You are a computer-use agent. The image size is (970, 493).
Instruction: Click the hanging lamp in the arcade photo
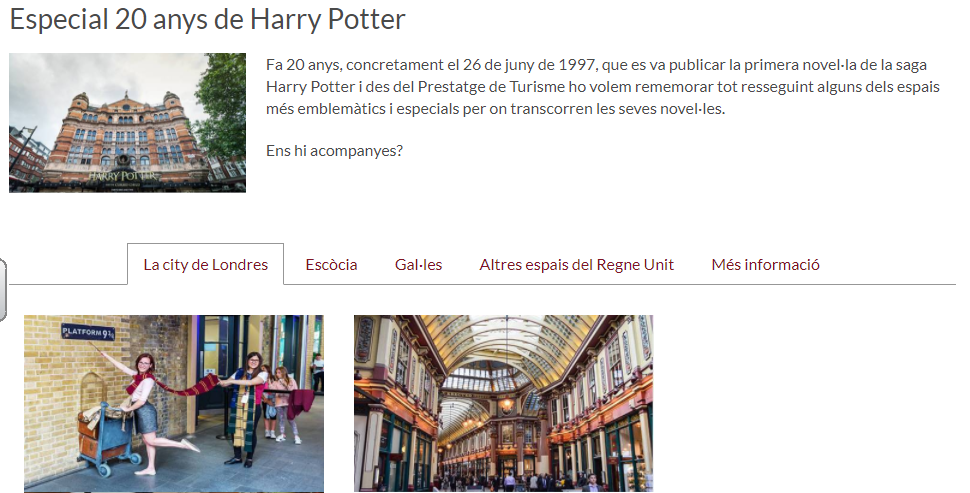507,405
